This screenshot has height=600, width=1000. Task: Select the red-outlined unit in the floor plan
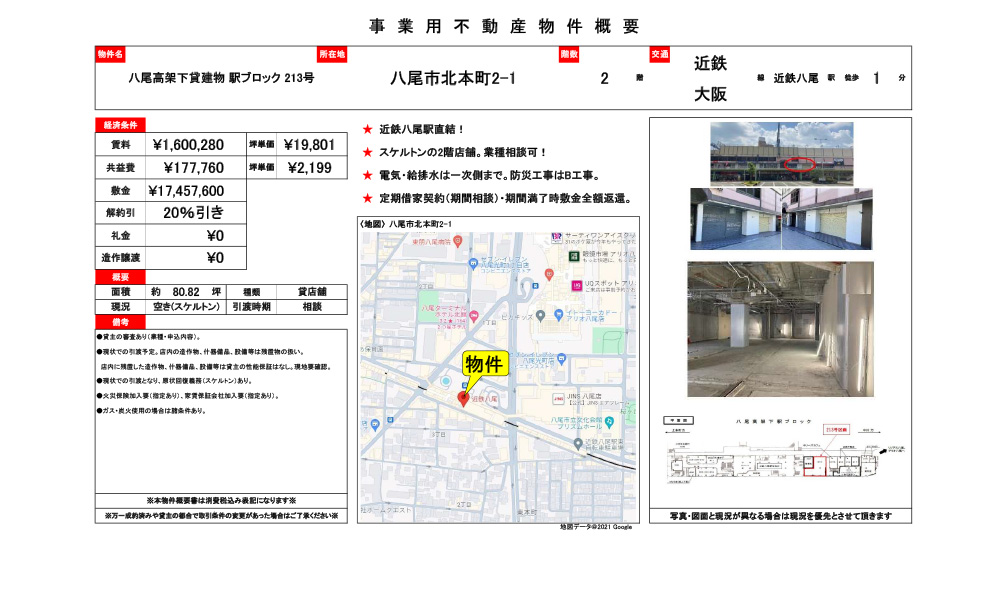[x=814, y=466]
